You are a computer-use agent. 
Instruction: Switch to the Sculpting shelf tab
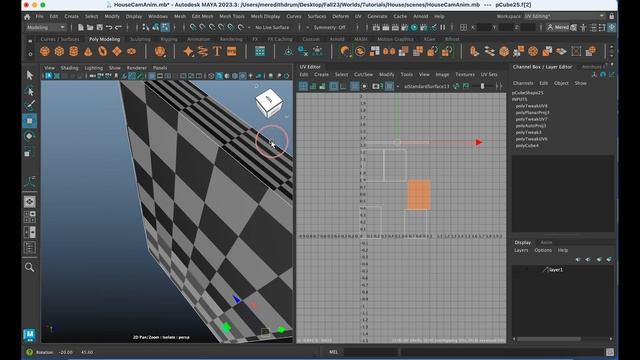click(140, 39)
